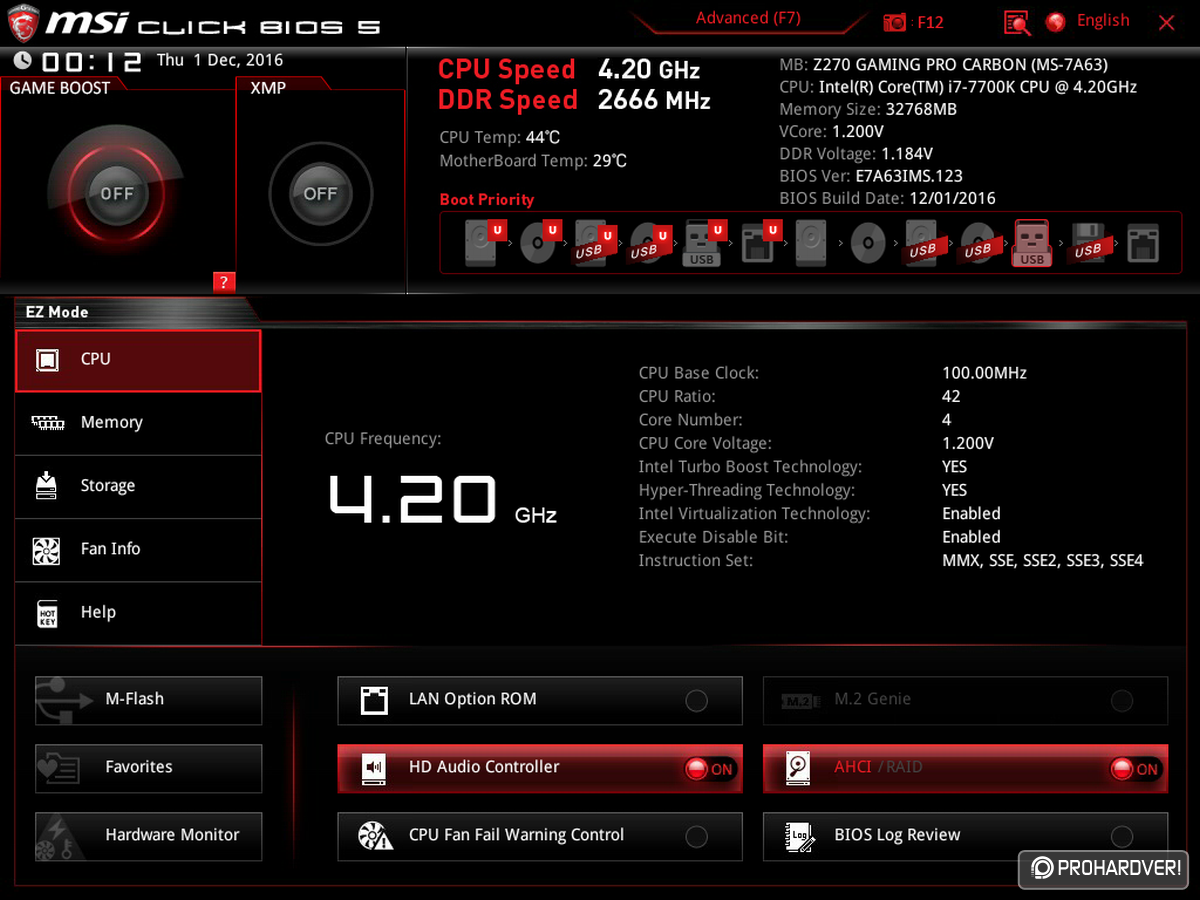
Task: Open the Storage section in EZ Mode sidebar
Action: pyautogui.click(x=138, y=486)
